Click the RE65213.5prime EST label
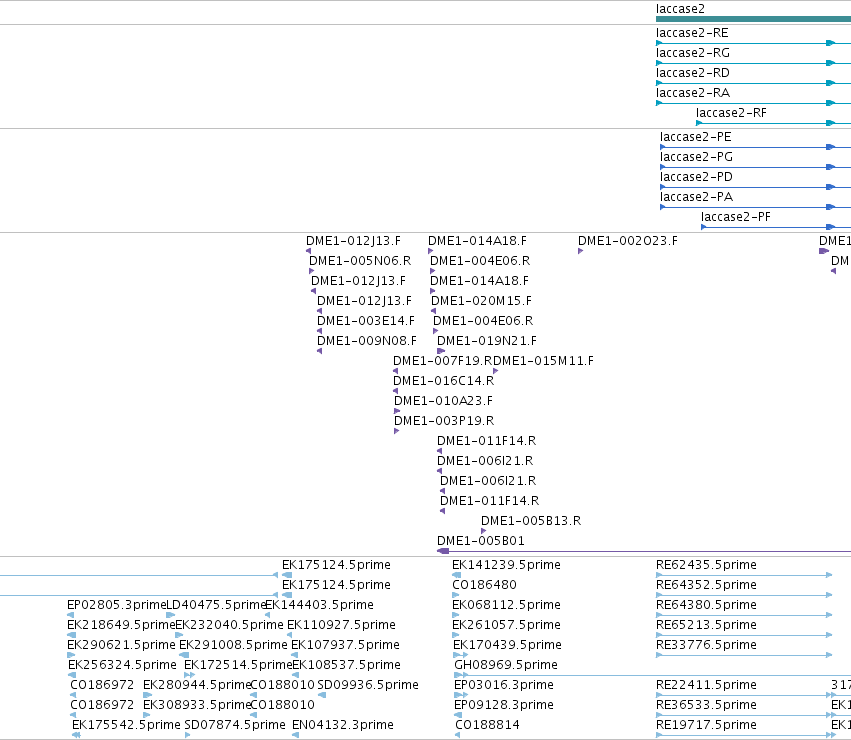Viewport: 851px width, 740px height. (x=706, y=625)
